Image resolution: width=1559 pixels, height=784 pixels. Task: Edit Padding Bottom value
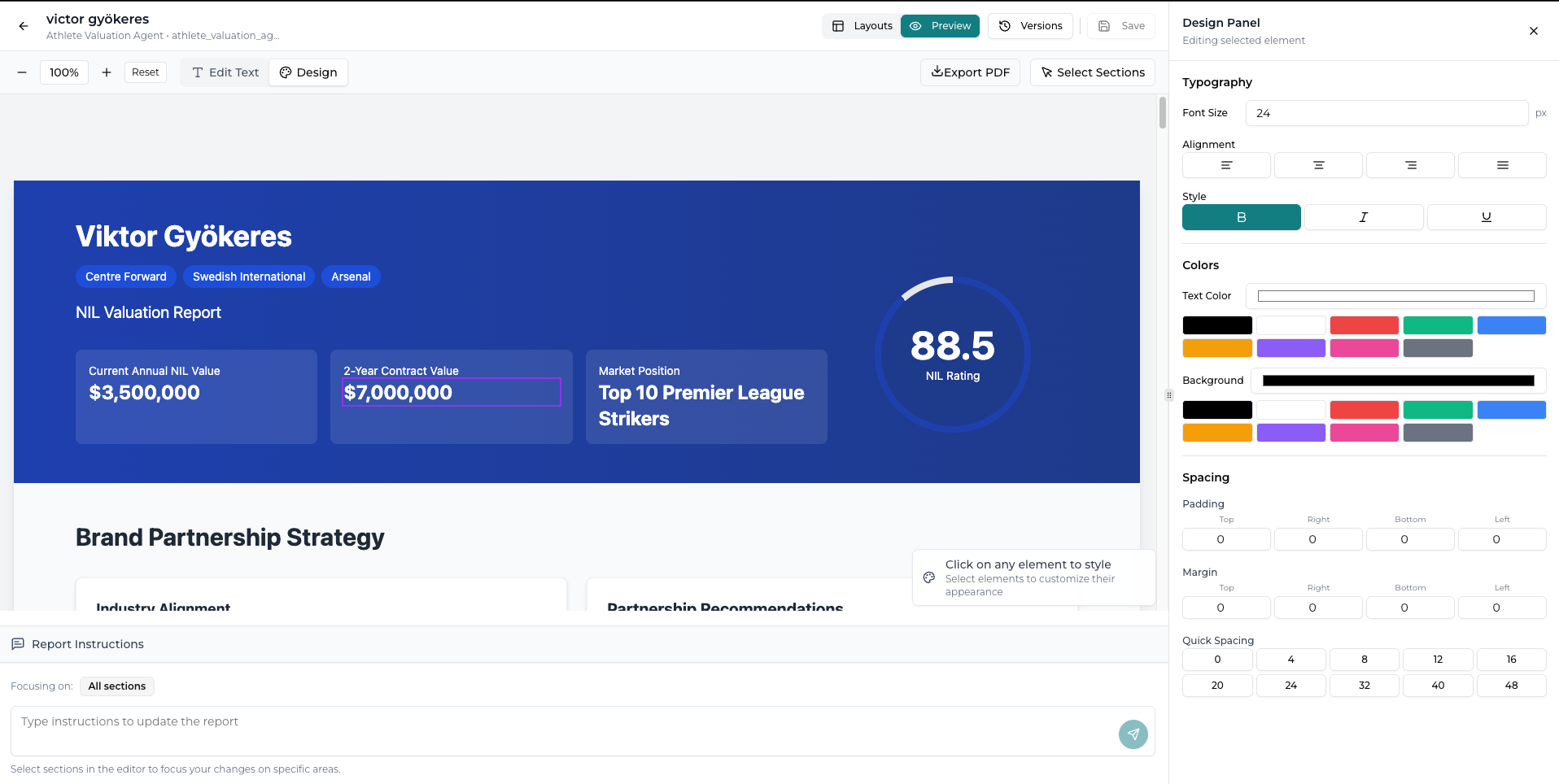pyautogui.click(x=1410, y=539)
